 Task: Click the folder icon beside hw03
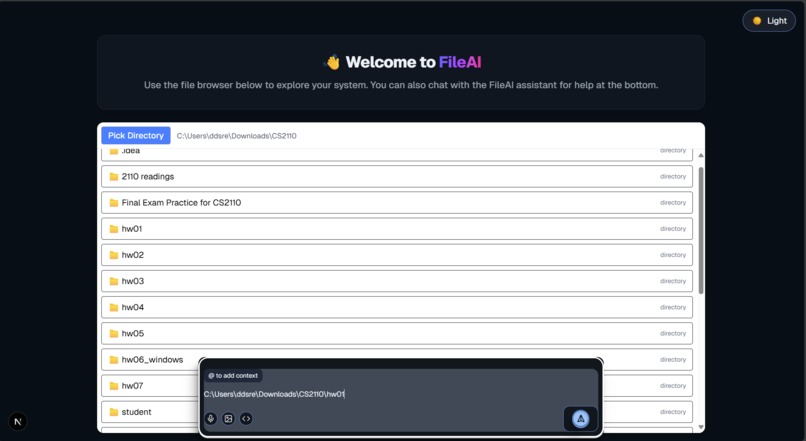click(x=114, y=281)
